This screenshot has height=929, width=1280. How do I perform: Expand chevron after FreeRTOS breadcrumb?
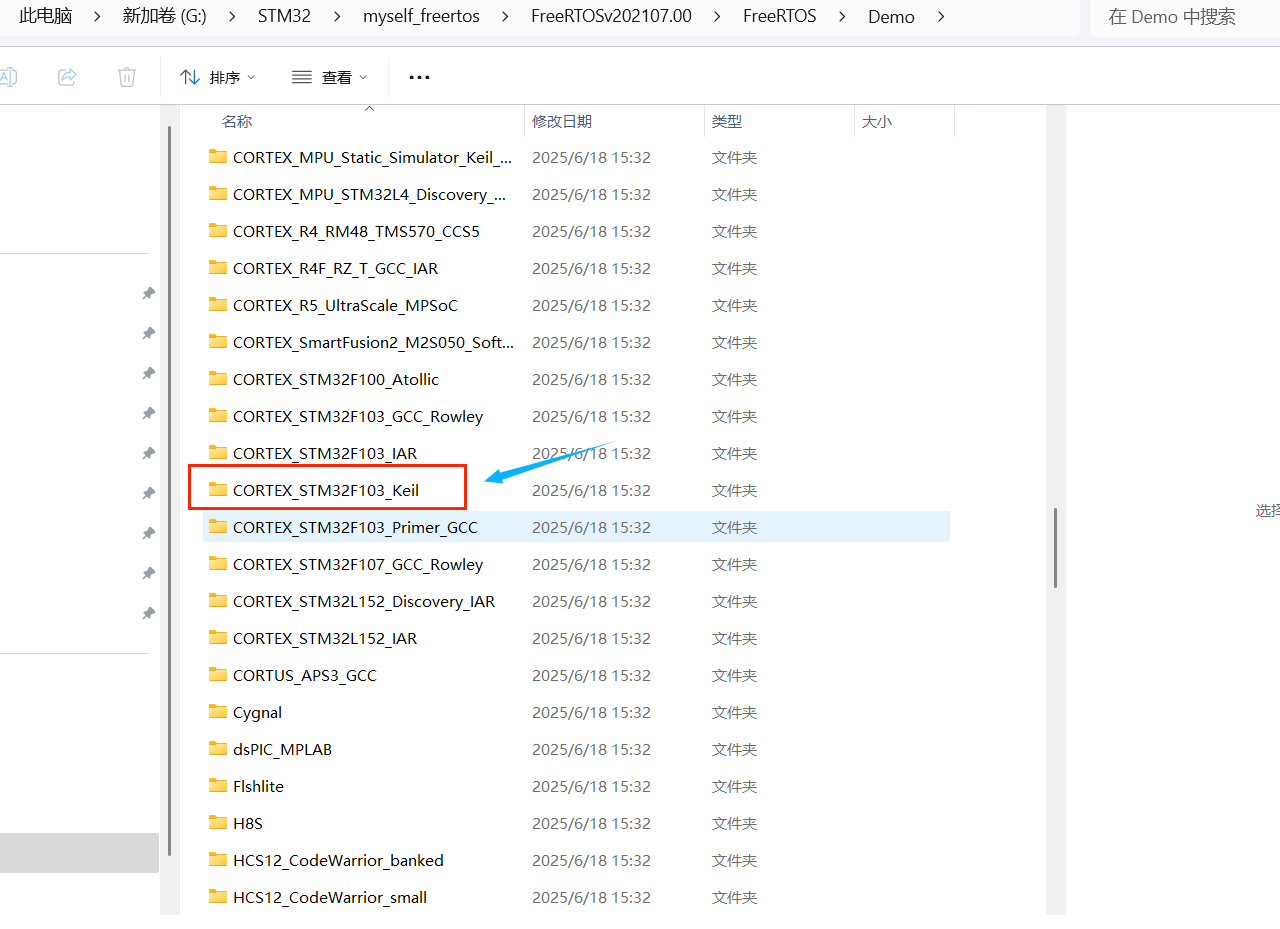(x=842, y=16)
